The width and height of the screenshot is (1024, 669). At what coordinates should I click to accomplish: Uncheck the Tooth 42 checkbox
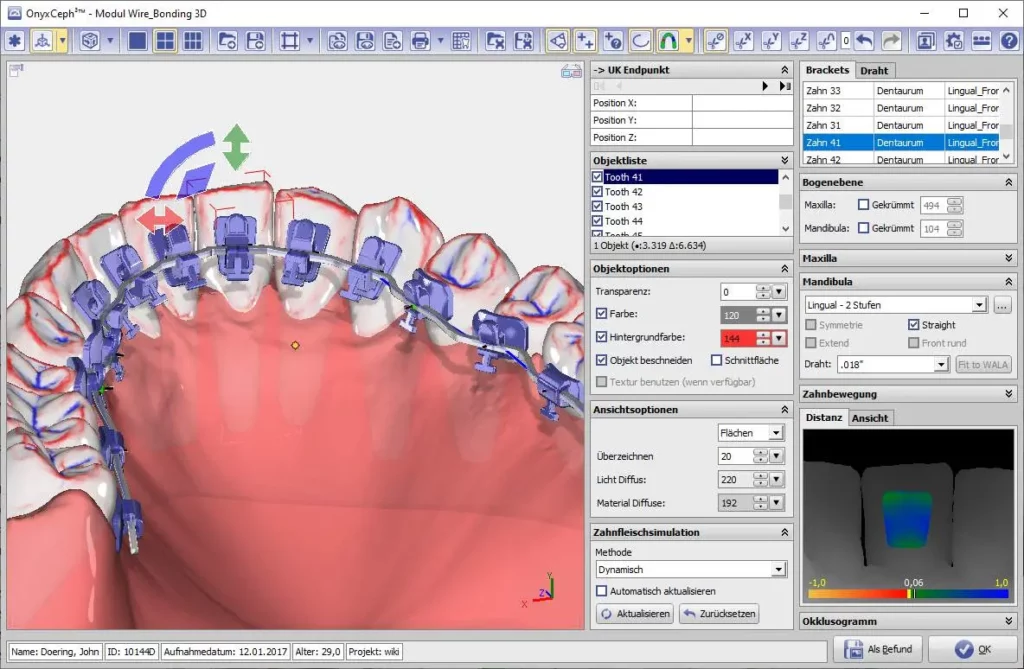597,192
